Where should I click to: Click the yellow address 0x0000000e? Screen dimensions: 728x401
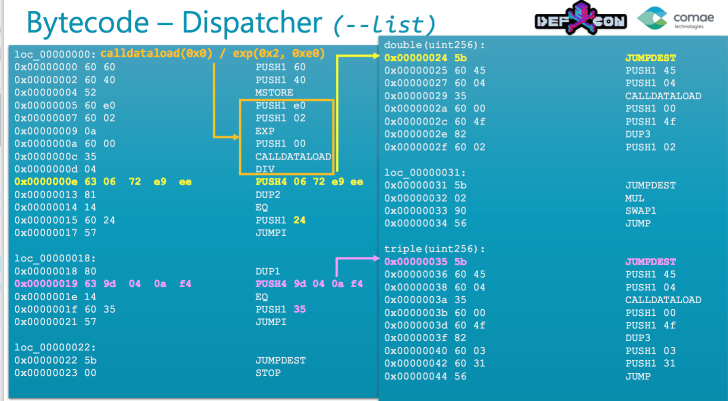[x=46, y=181]
